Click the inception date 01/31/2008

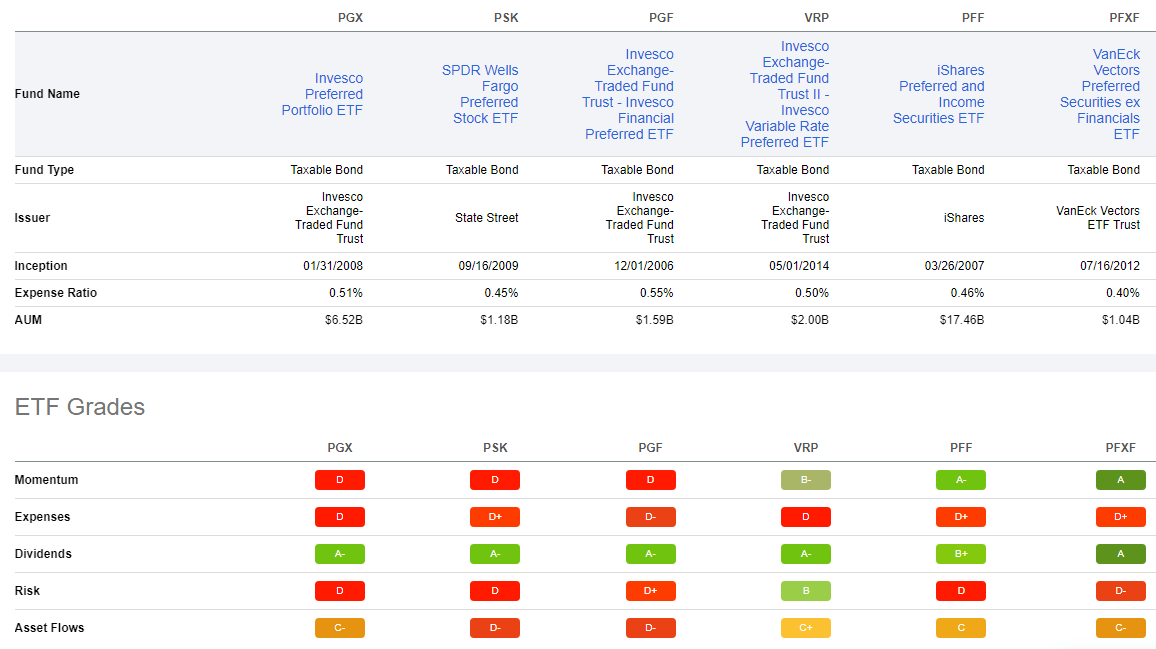(x=332, y=266)
